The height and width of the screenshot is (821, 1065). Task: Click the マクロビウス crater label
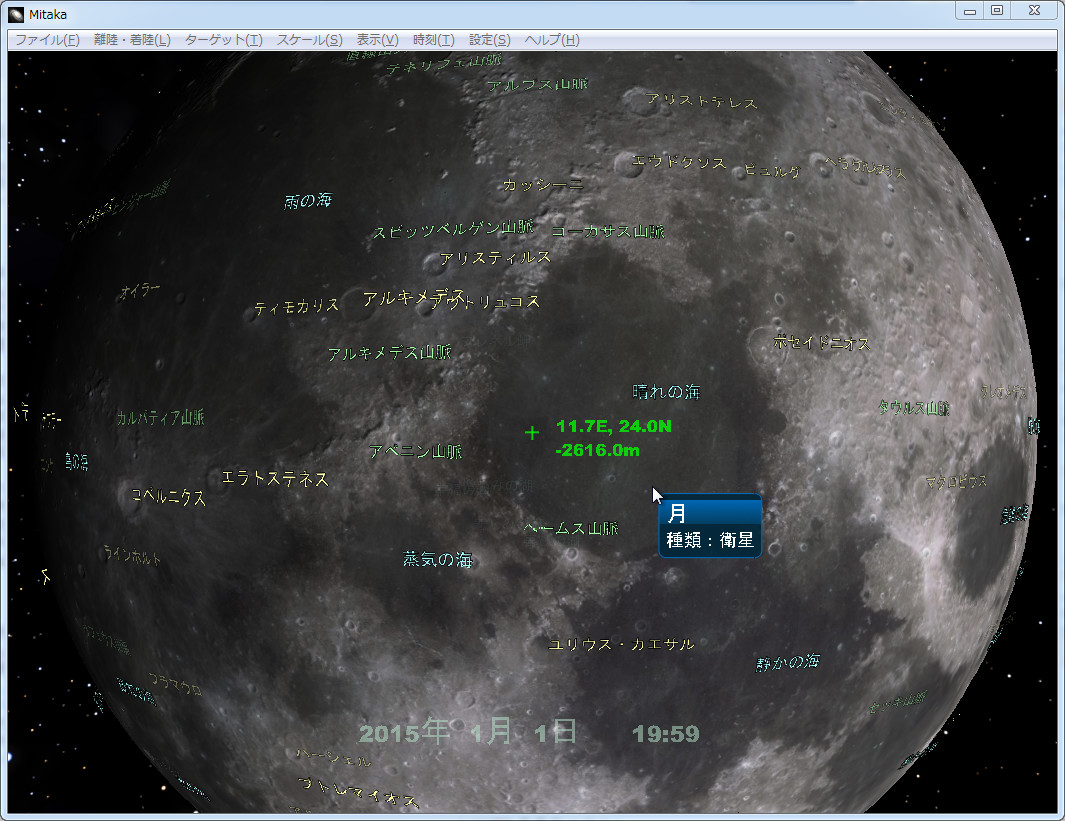pos(956,482)
